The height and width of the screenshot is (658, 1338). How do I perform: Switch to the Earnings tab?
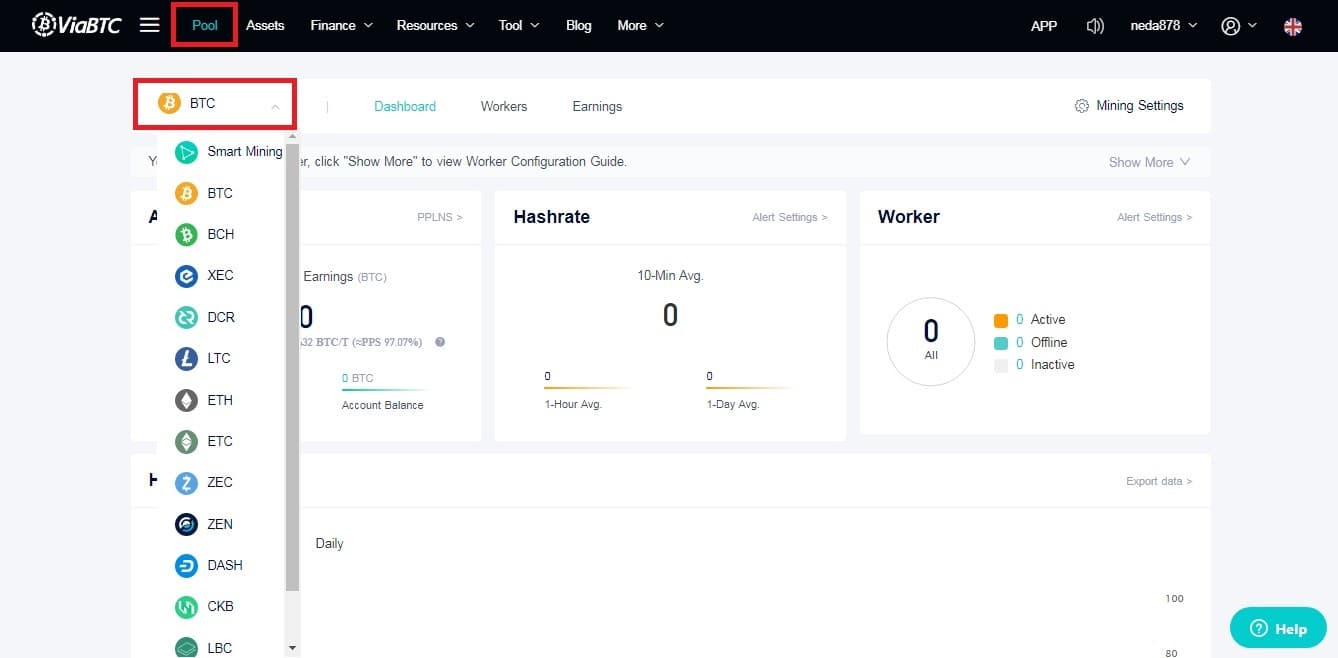pos(597,106)
